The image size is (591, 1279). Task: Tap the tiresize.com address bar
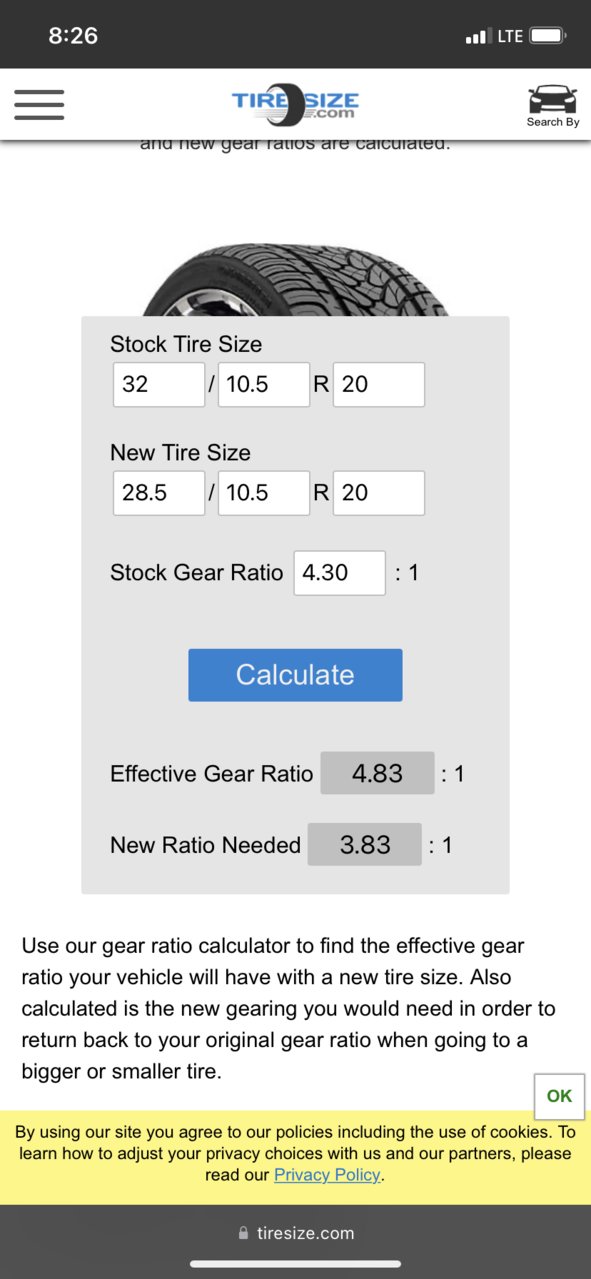[295, 1233]
